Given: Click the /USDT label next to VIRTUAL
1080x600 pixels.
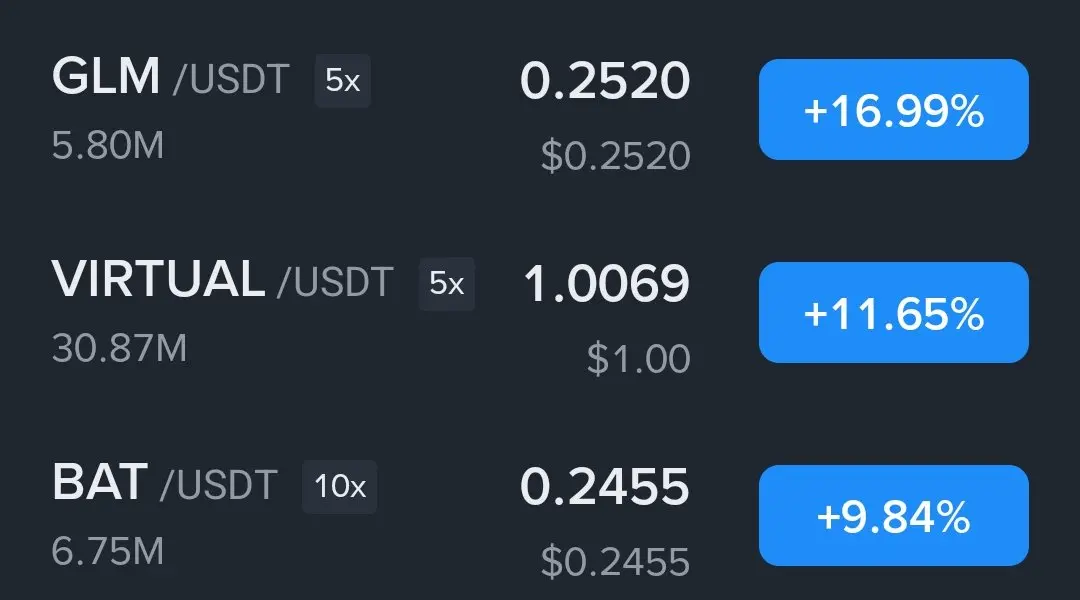Looking at the screenshot, I should (335, 283).
